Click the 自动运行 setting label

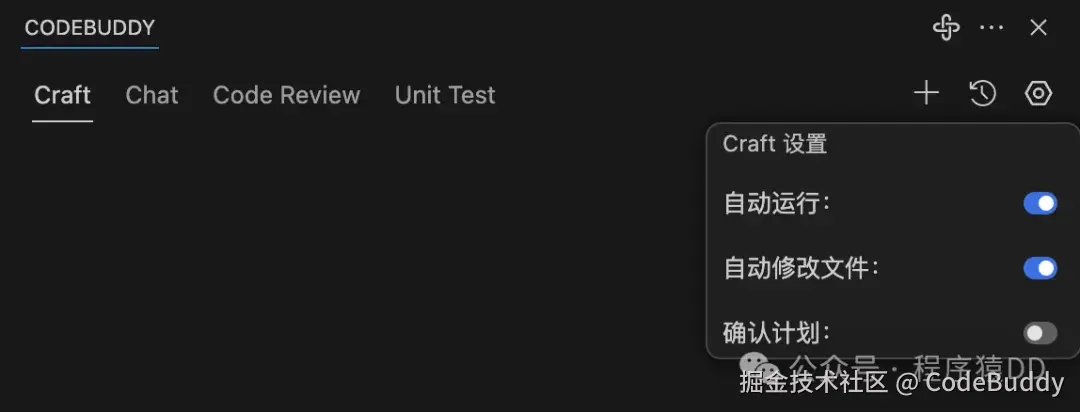[x=777, y=204]
